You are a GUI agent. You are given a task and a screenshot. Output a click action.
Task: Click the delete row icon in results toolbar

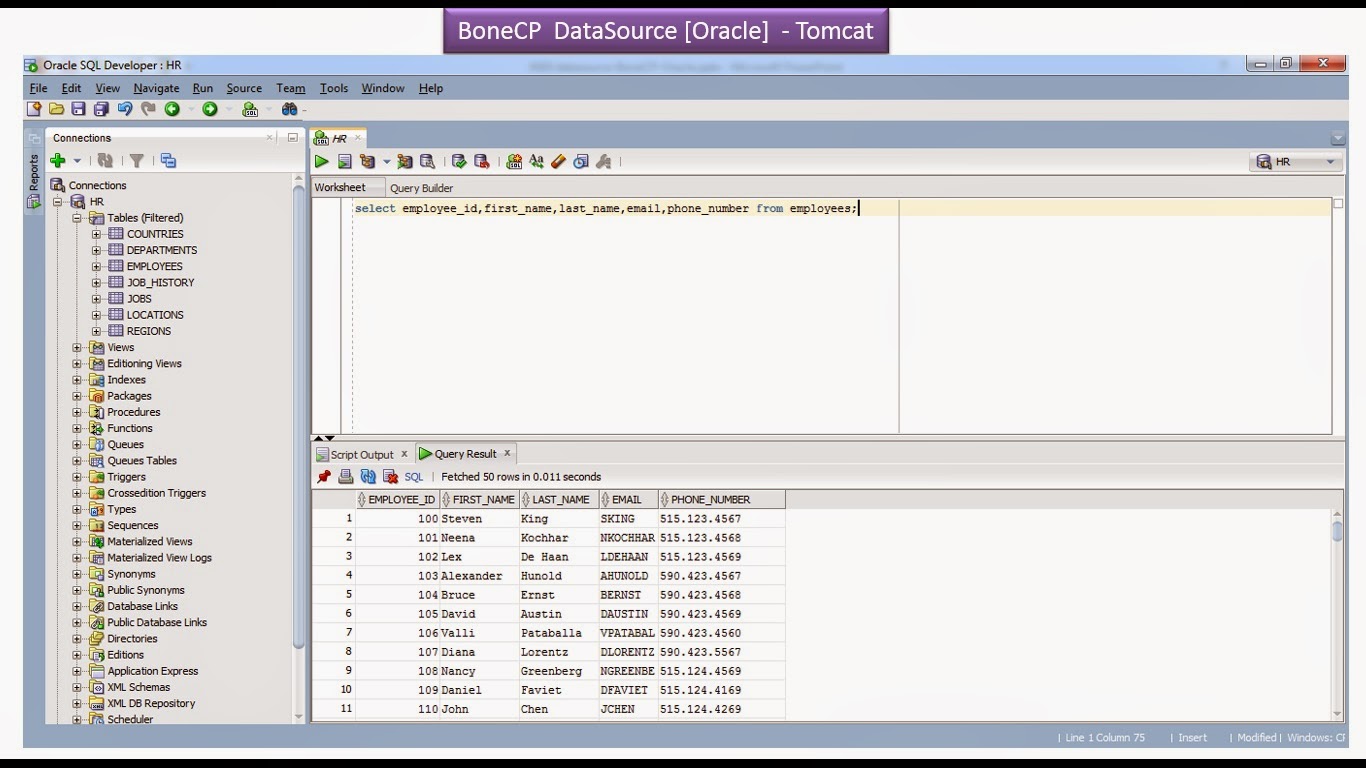[x=391, y=477]
